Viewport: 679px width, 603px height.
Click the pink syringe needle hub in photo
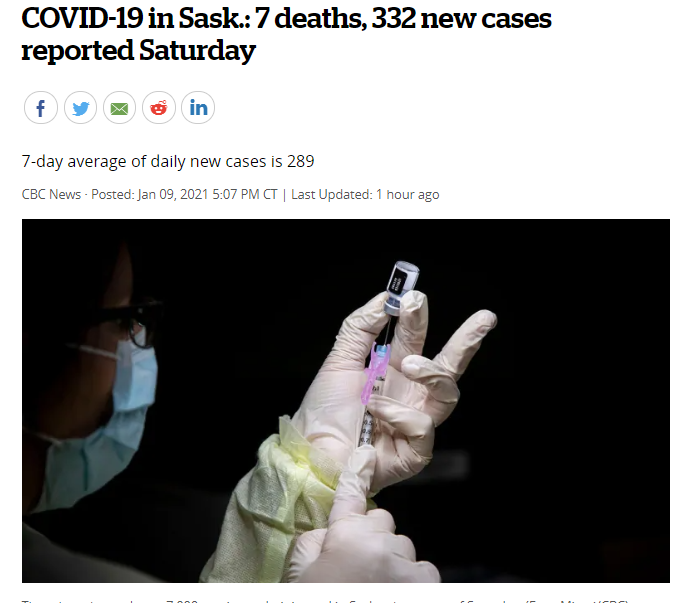point(374,370)
